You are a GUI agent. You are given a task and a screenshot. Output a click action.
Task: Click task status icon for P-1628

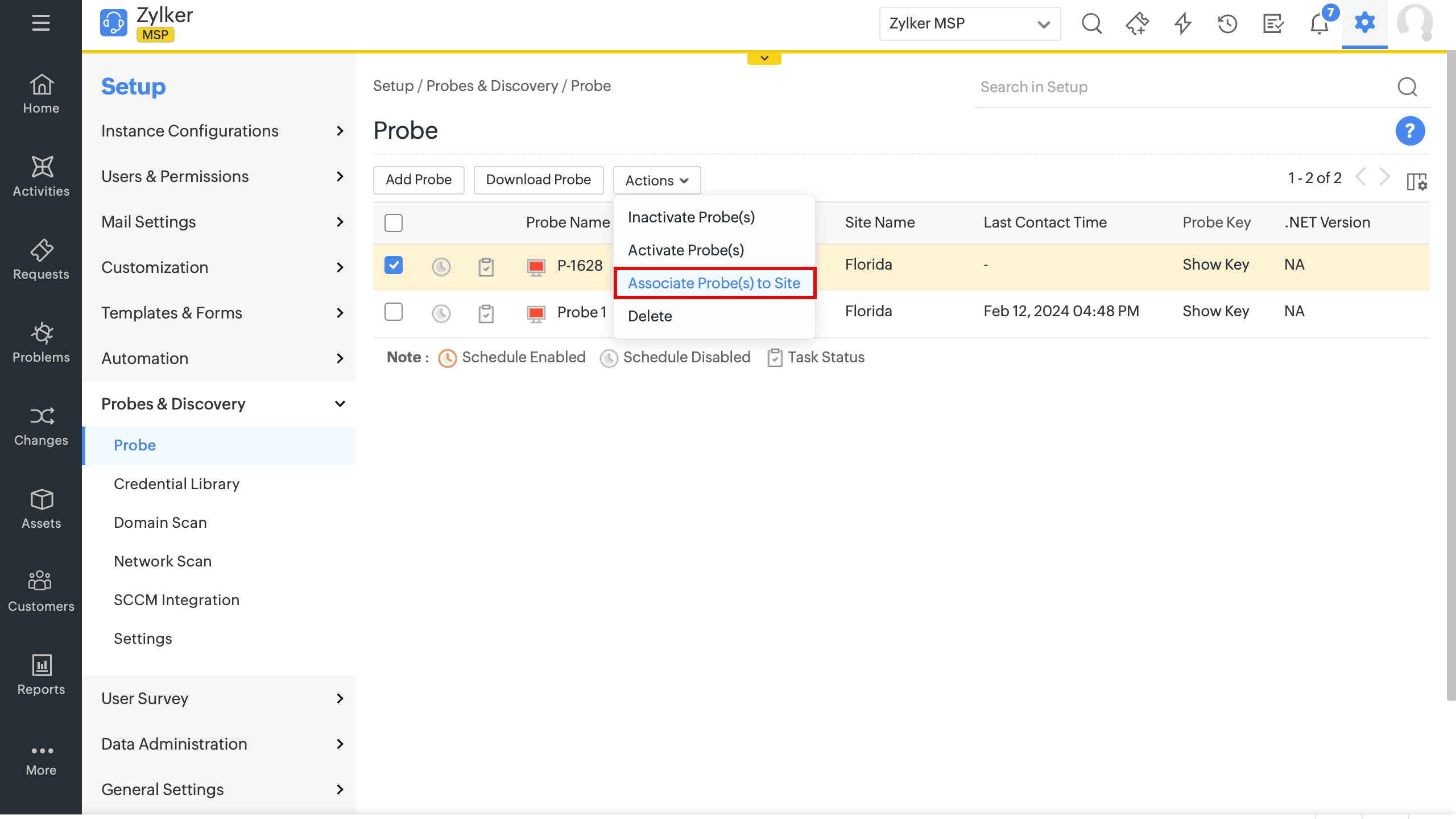coord(486,267)
